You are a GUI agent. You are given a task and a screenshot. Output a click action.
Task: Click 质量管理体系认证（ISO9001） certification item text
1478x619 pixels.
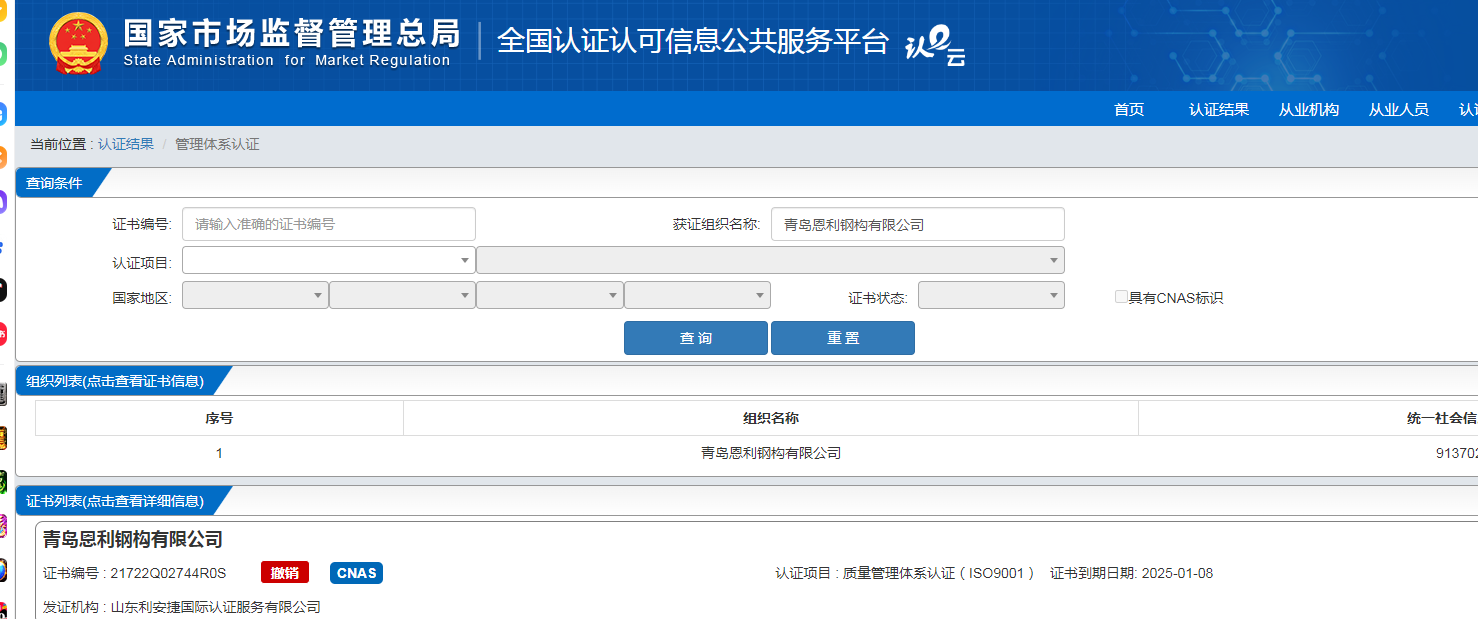(x=940, y=573)
